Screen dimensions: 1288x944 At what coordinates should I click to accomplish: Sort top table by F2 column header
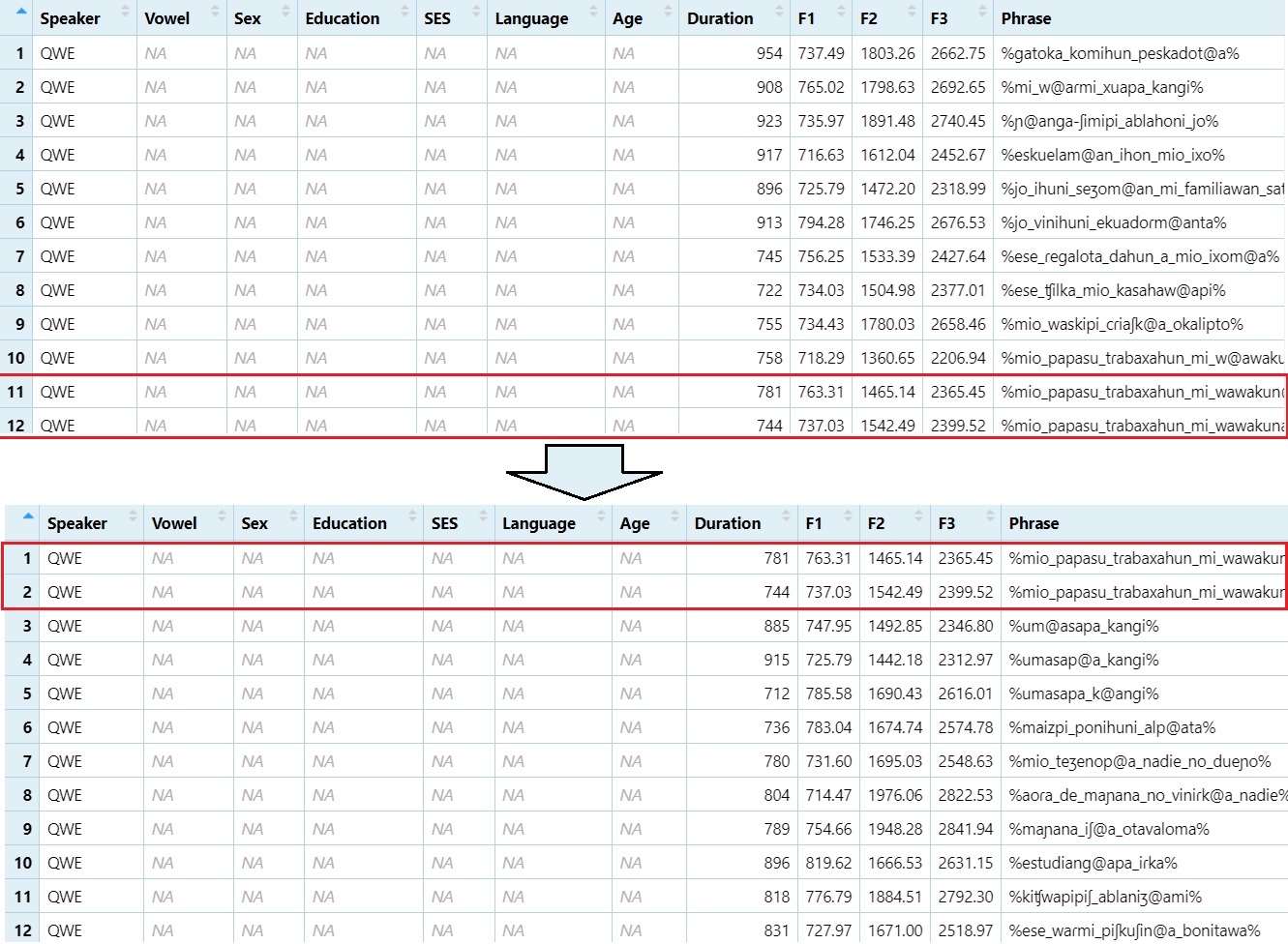point(869,18)
